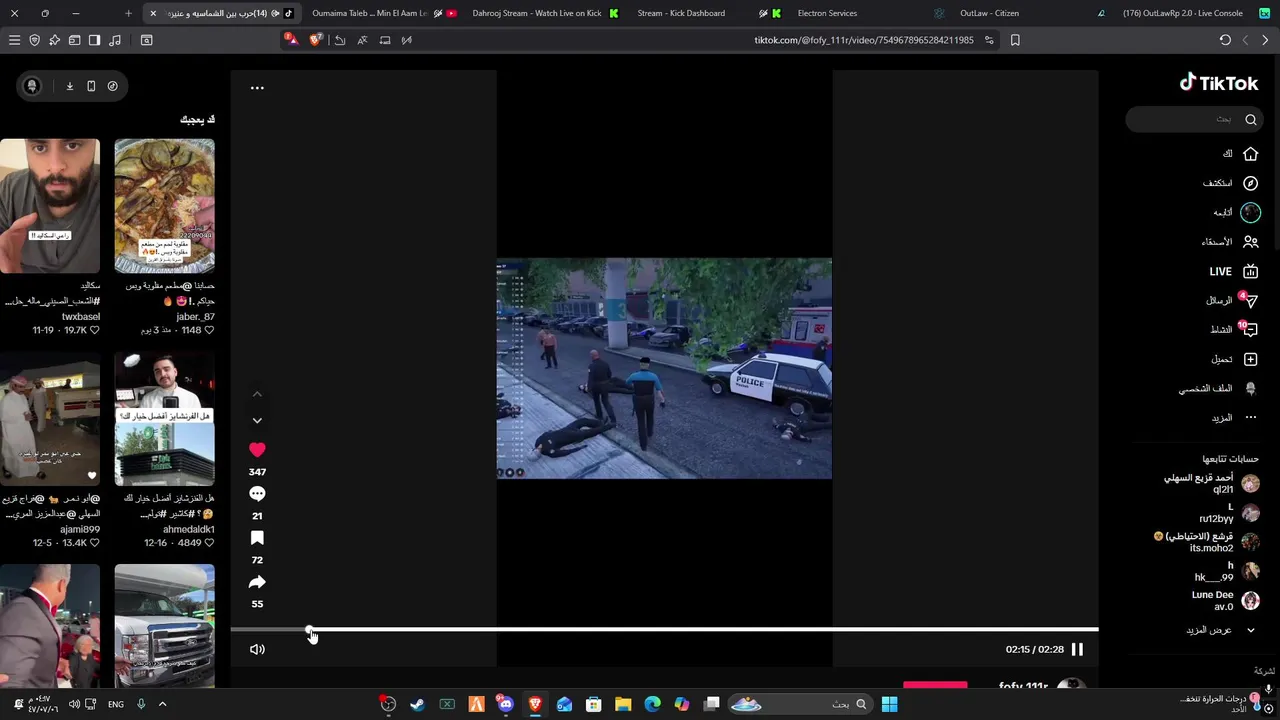Bookmark this page in address bar

coord(1015,40)
